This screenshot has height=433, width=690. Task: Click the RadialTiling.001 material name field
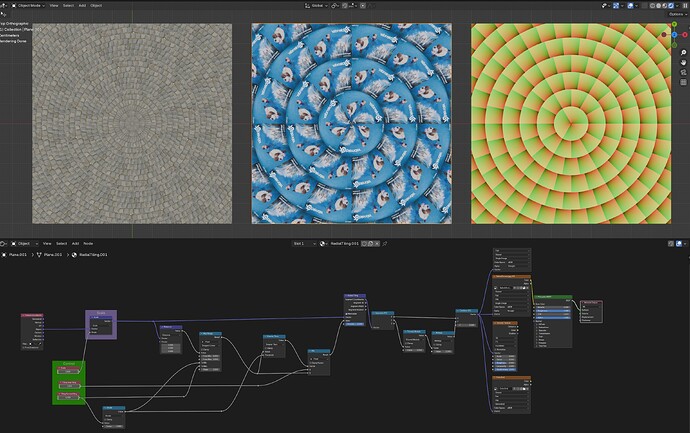click(345, 243)
